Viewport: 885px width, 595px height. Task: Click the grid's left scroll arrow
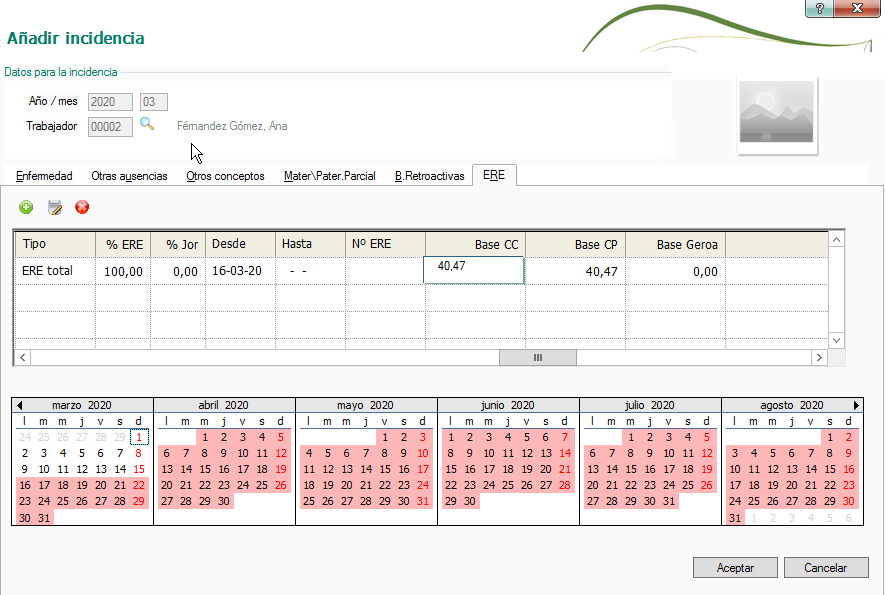tap(23, 357)
